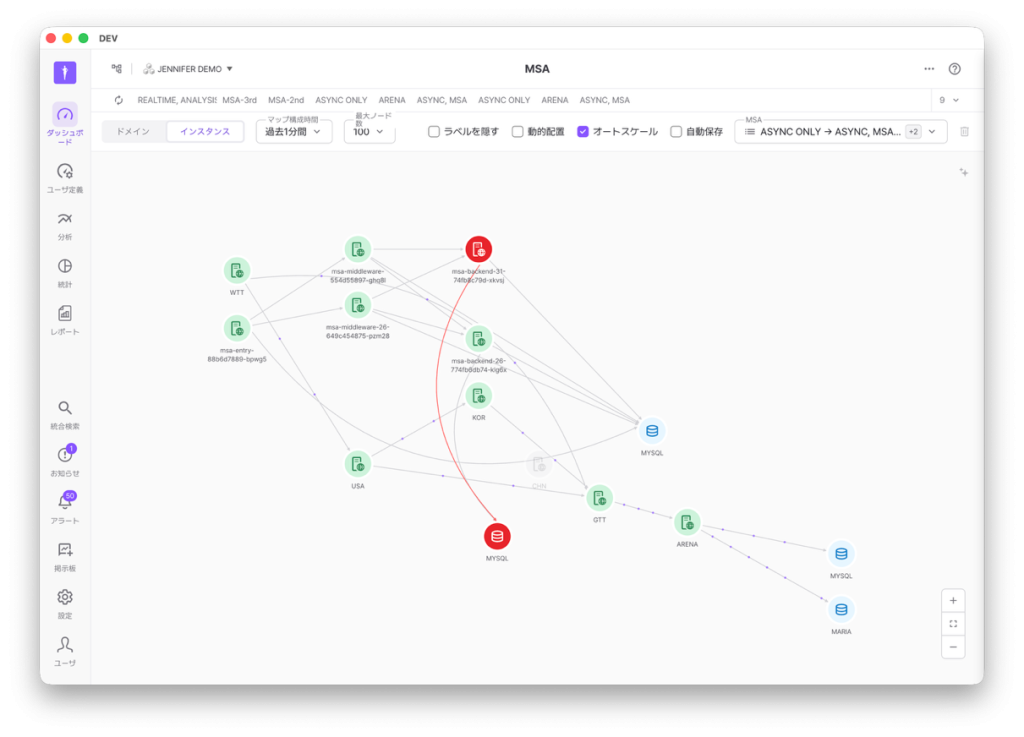
Task: Open the 統計 statistics pie icon
Action: tap(65, 267)
